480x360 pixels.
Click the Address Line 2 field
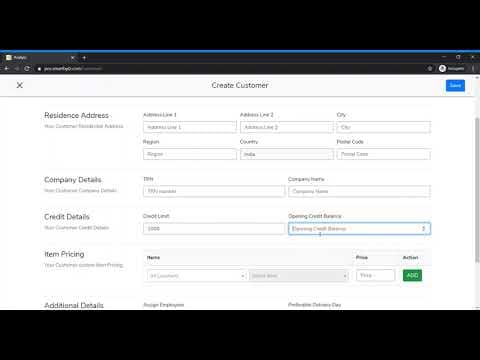click(x=287, y=127)
